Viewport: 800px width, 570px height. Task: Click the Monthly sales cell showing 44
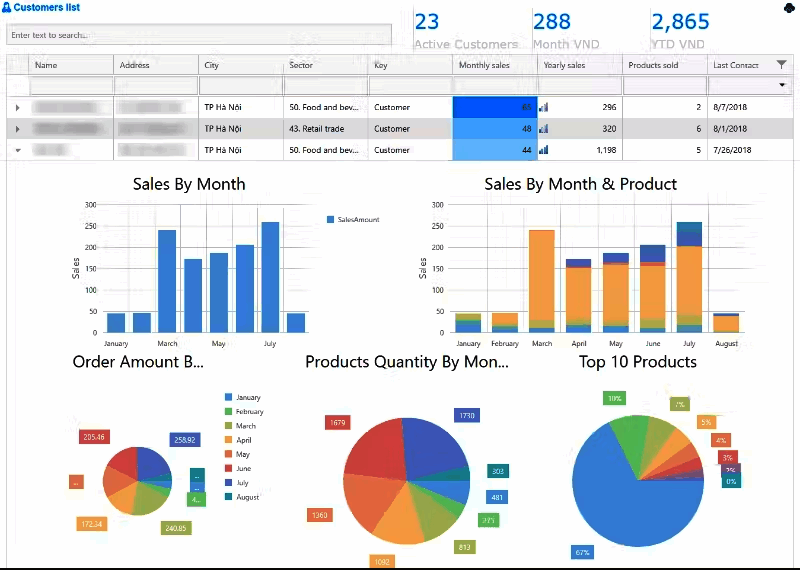pos(495,150)
